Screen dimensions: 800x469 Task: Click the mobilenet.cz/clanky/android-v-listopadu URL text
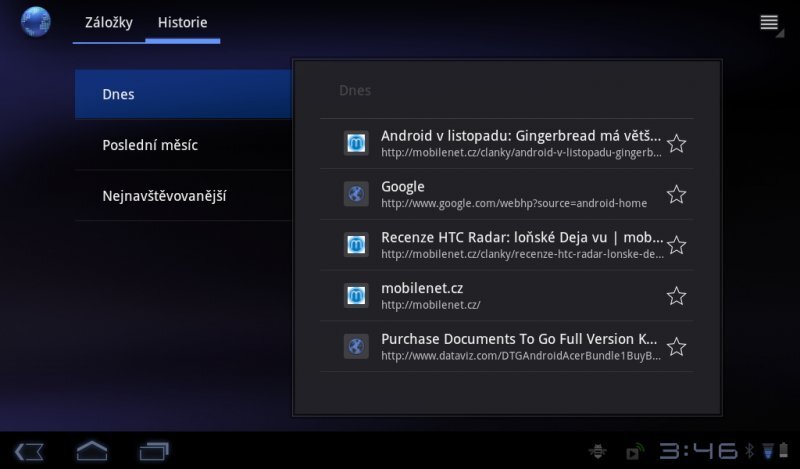(x=521, y=153)
